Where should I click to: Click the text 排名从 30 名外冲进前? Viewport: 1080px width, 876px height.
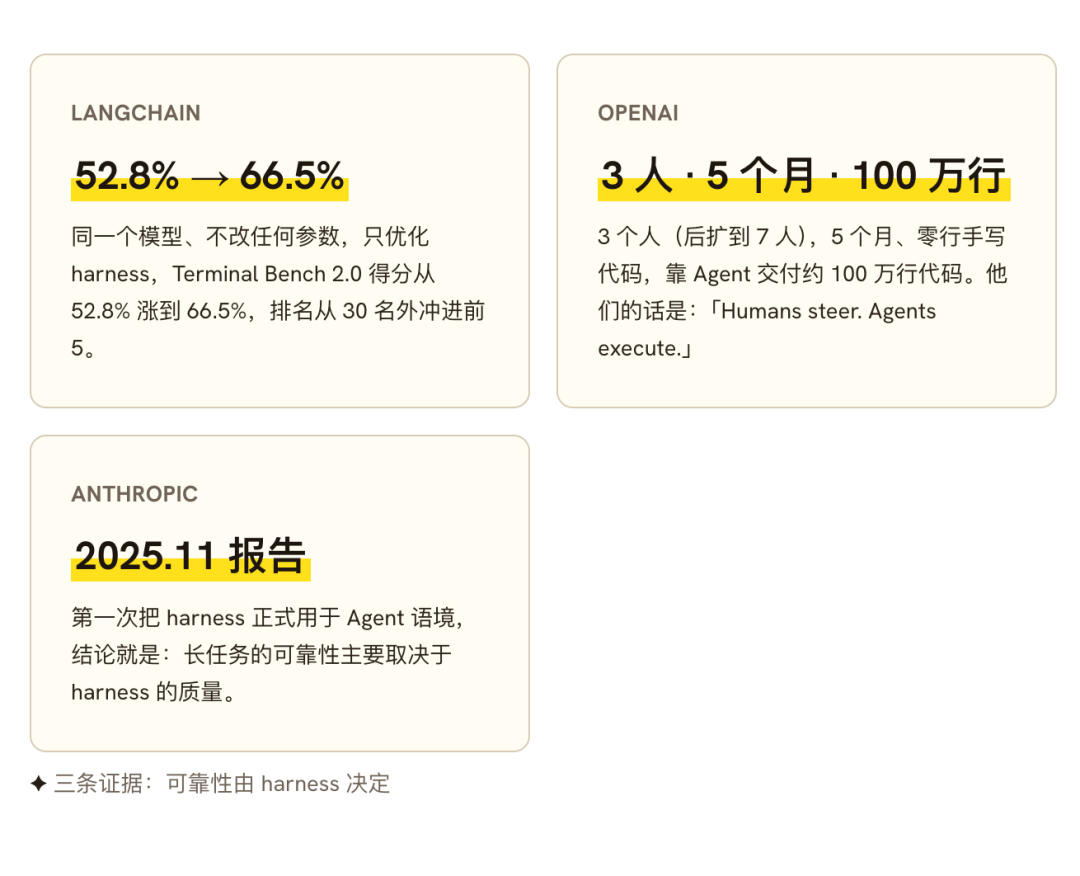[377, 311]
